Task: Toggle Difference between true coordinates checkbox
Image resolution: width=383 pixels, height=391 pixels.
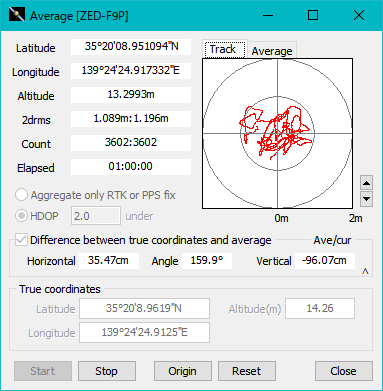Action: tap(21, 240)
